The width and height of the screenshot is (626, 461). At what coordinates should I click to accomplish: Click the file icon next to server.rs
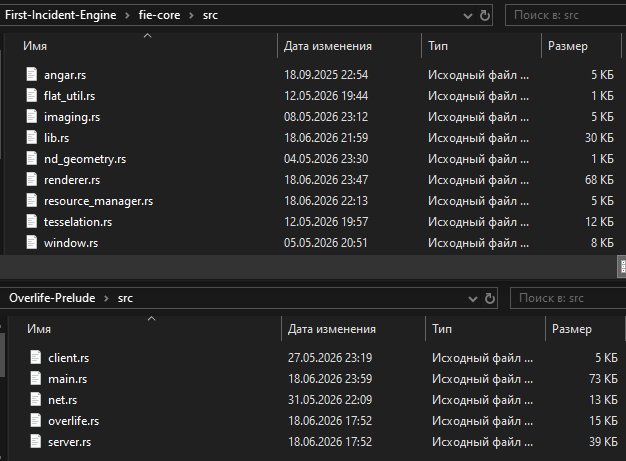(x=36, y=441)
